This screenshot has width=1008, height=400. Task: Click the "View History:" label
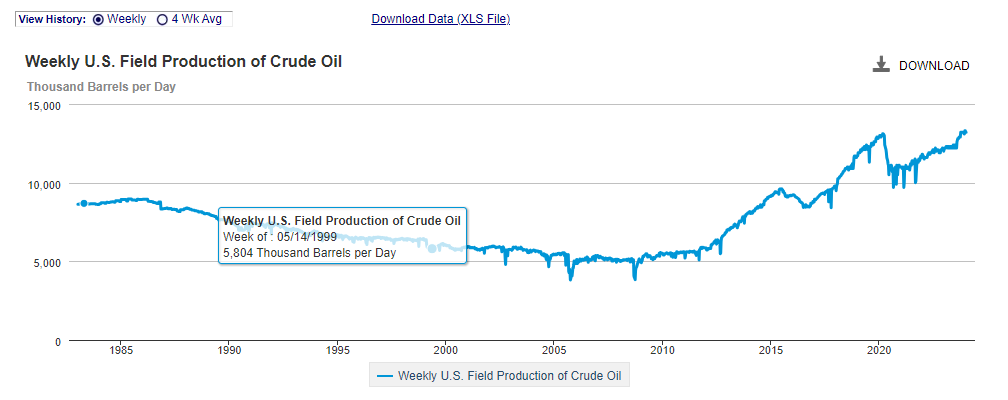pos(52,19)
